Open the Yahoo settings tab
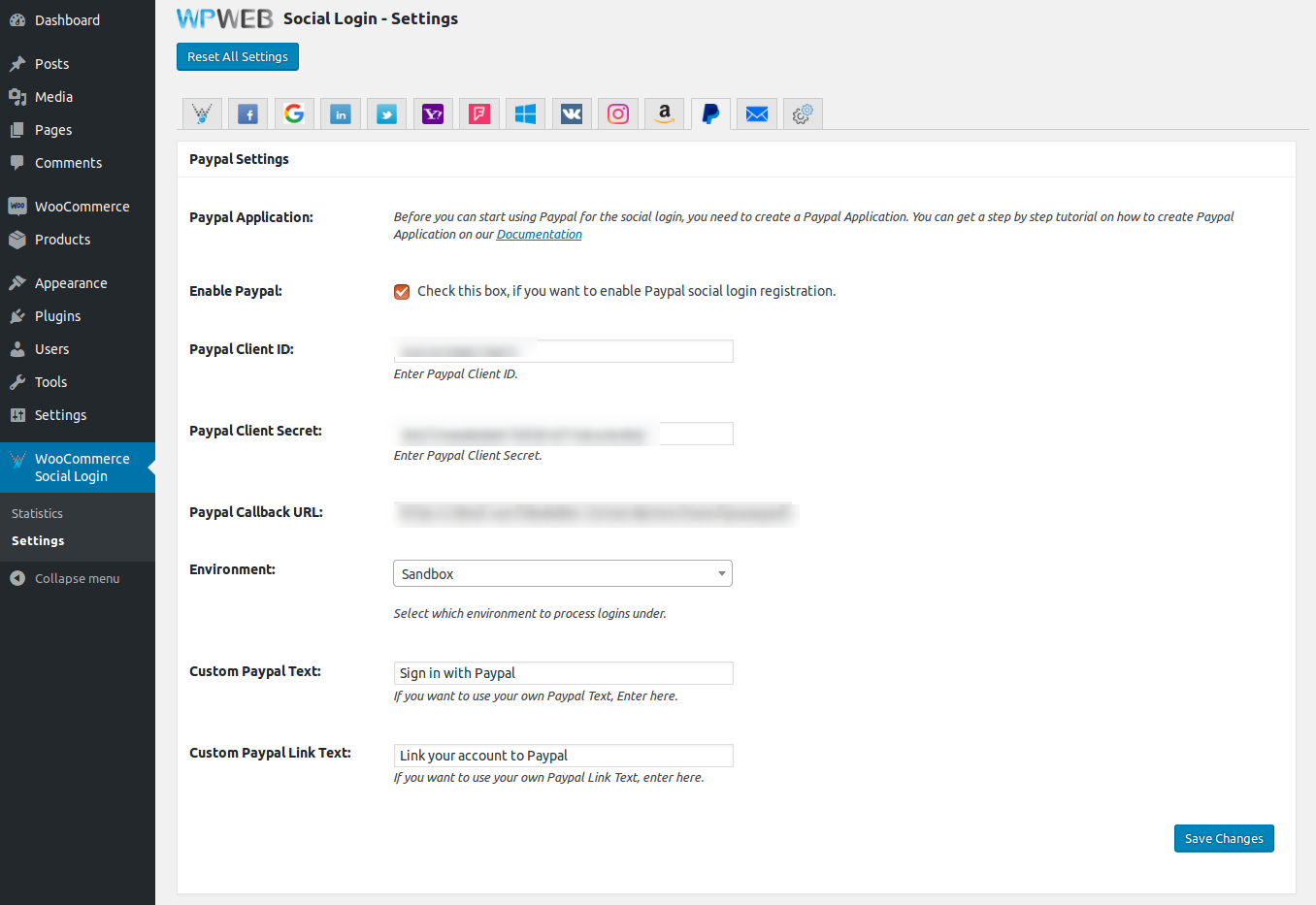Screen dimensions: 1316x905 [433, 114]
